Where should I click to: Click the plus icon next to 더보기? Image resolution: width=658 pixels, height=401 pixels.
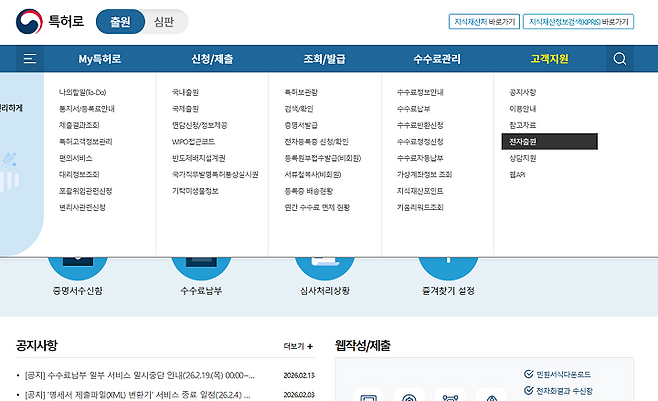click(310, 346)
